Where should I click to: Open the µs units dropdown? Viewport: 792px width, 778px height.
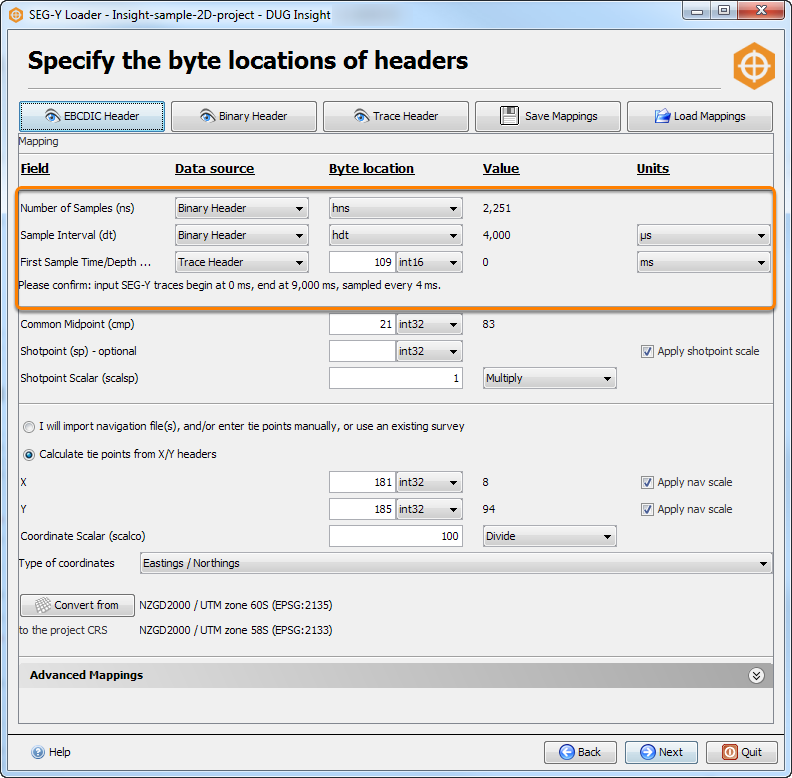pos(704,235)
